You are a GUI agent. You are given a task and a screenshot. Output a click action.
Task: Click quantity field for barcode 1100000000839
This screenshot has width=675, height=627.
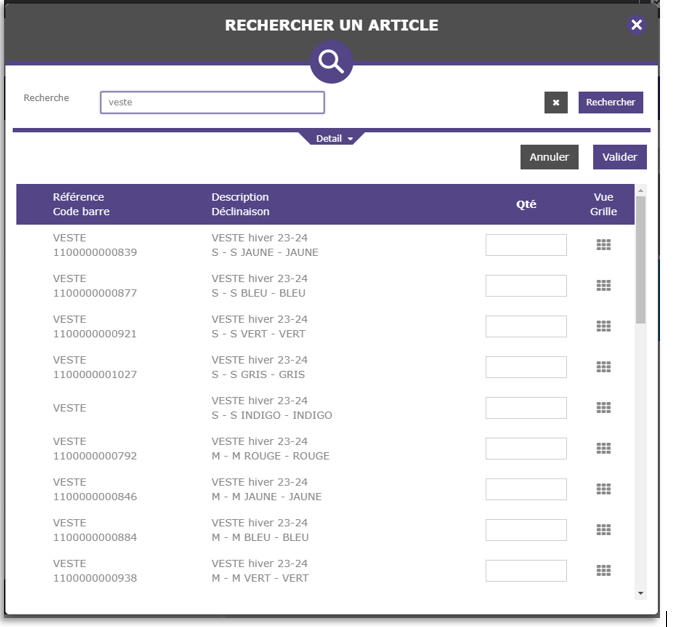526,245
